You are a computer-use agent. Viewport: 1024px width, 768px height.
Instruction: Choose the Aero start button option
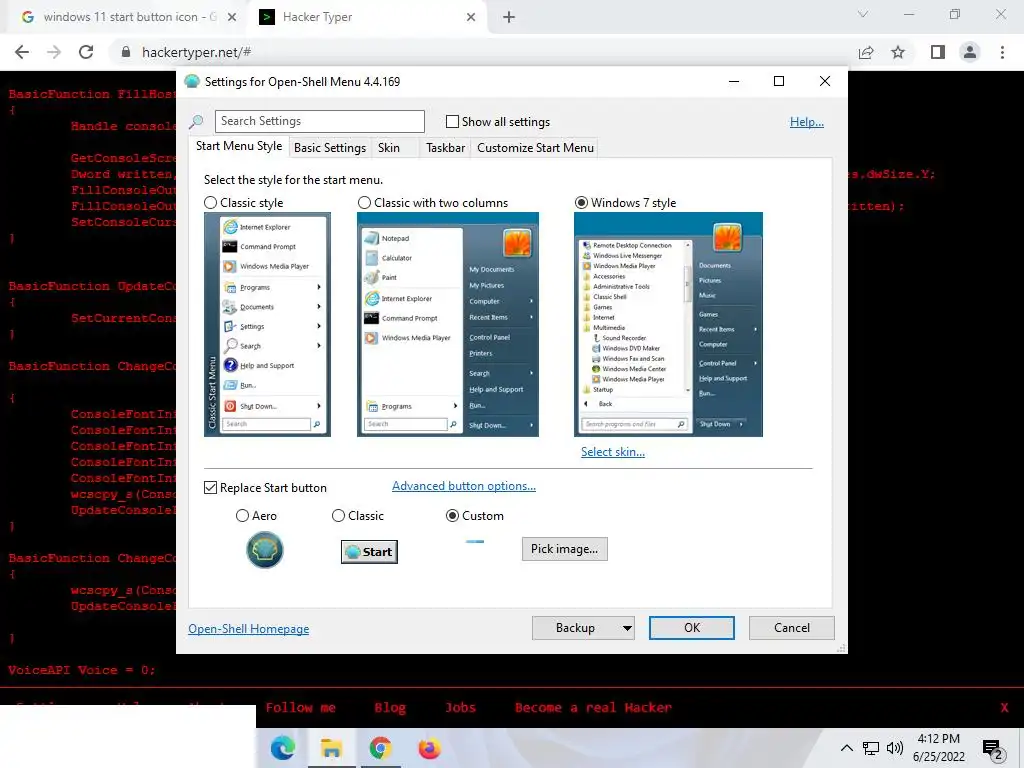pos(242,516)
